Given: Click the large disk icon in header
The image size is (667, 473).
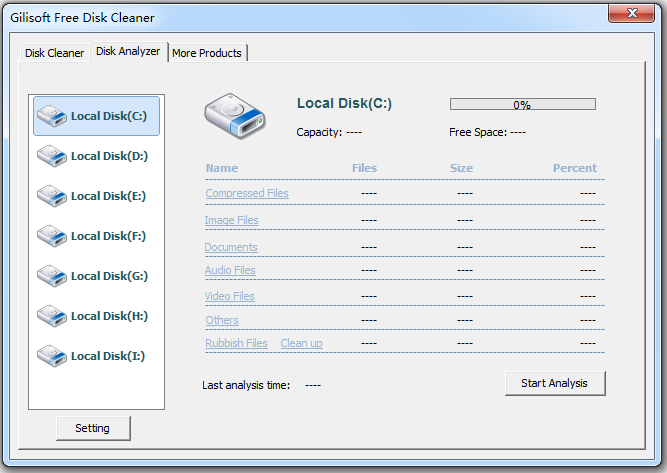Looking at the screenshot, I should point(235,118).
